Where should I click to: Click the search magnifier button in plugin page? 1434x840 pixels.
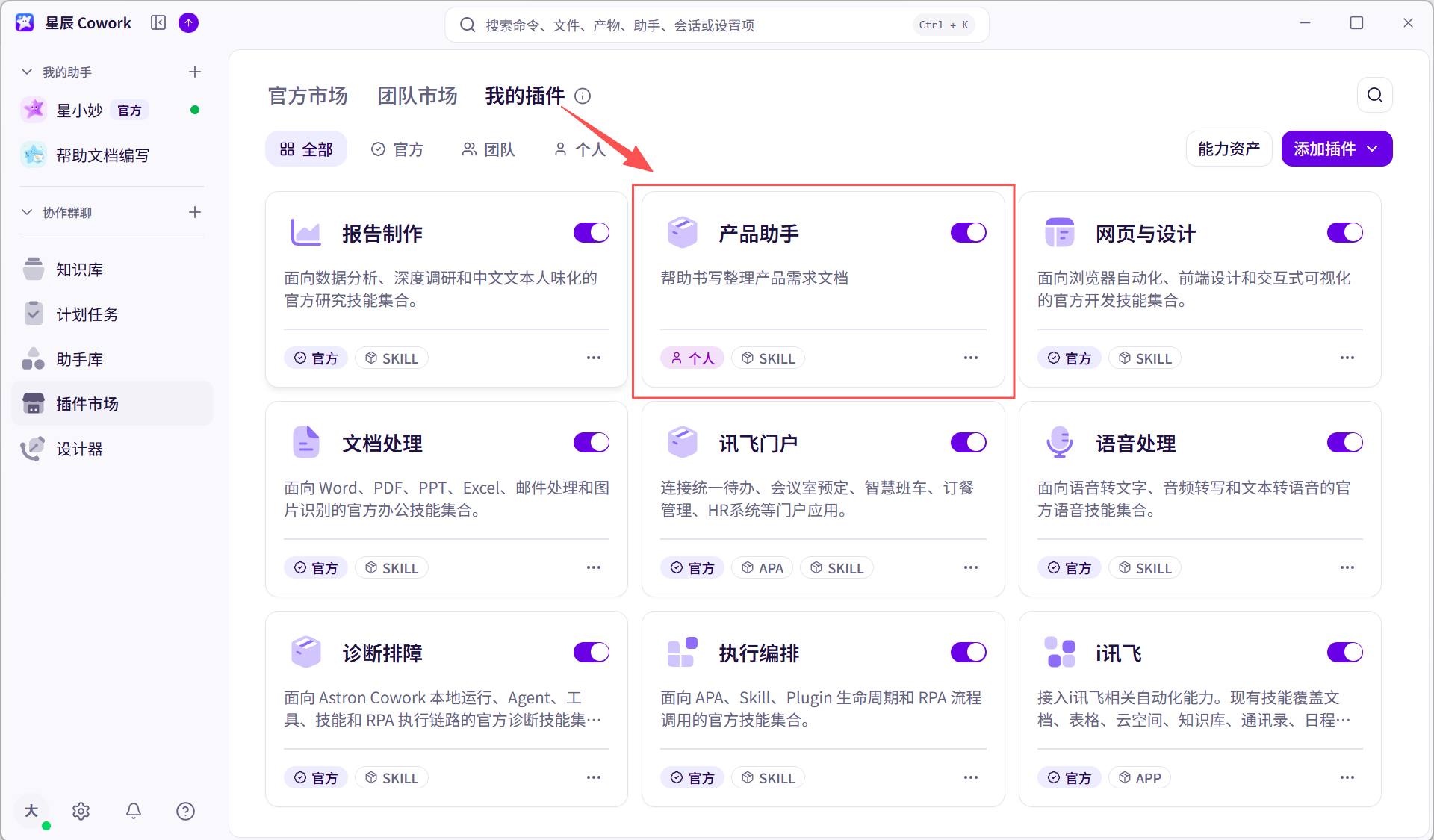1375,95
